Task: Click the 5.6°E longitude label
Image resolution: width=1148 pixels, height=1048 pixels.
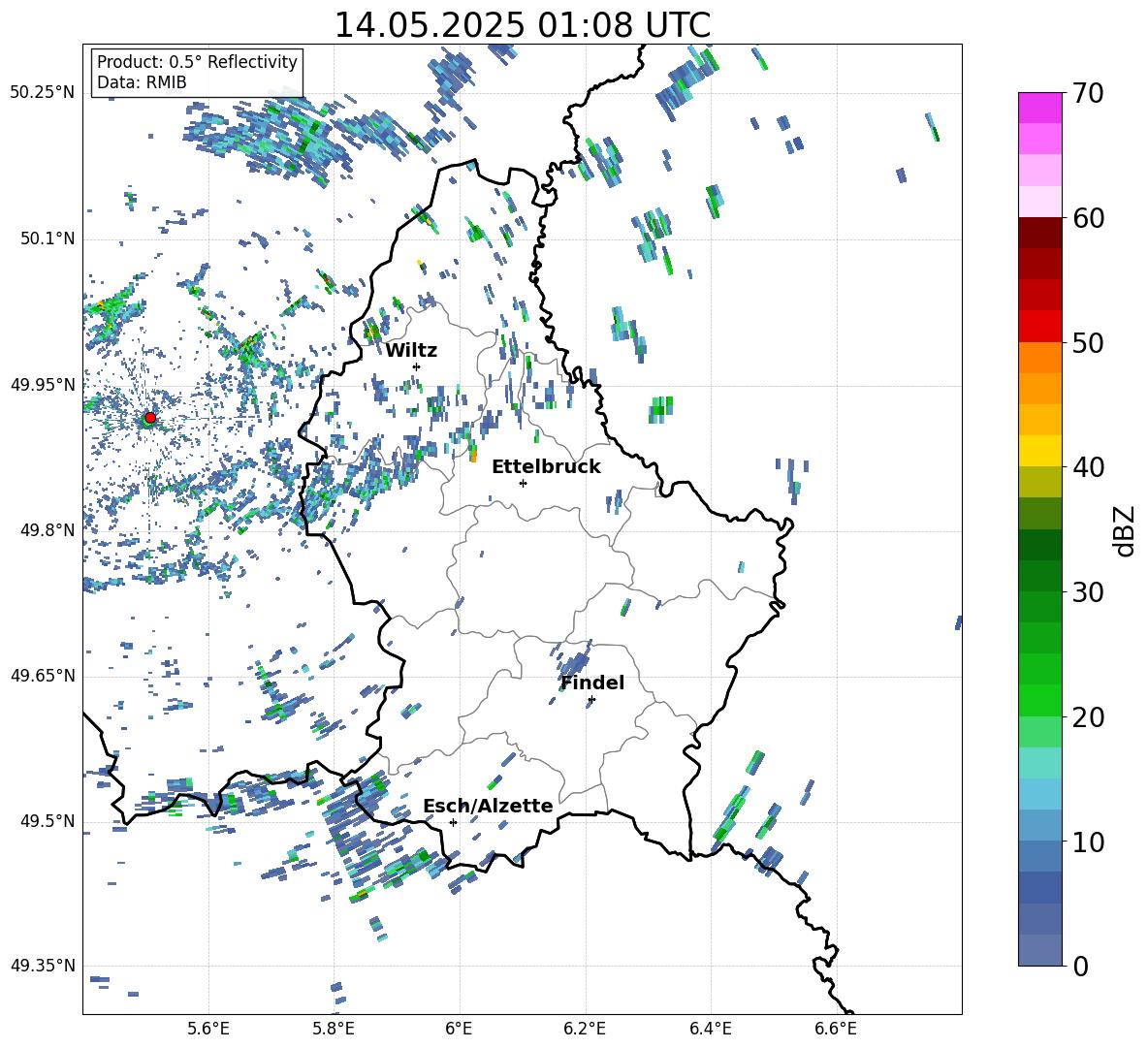Action: click(x=208, y=1029)
